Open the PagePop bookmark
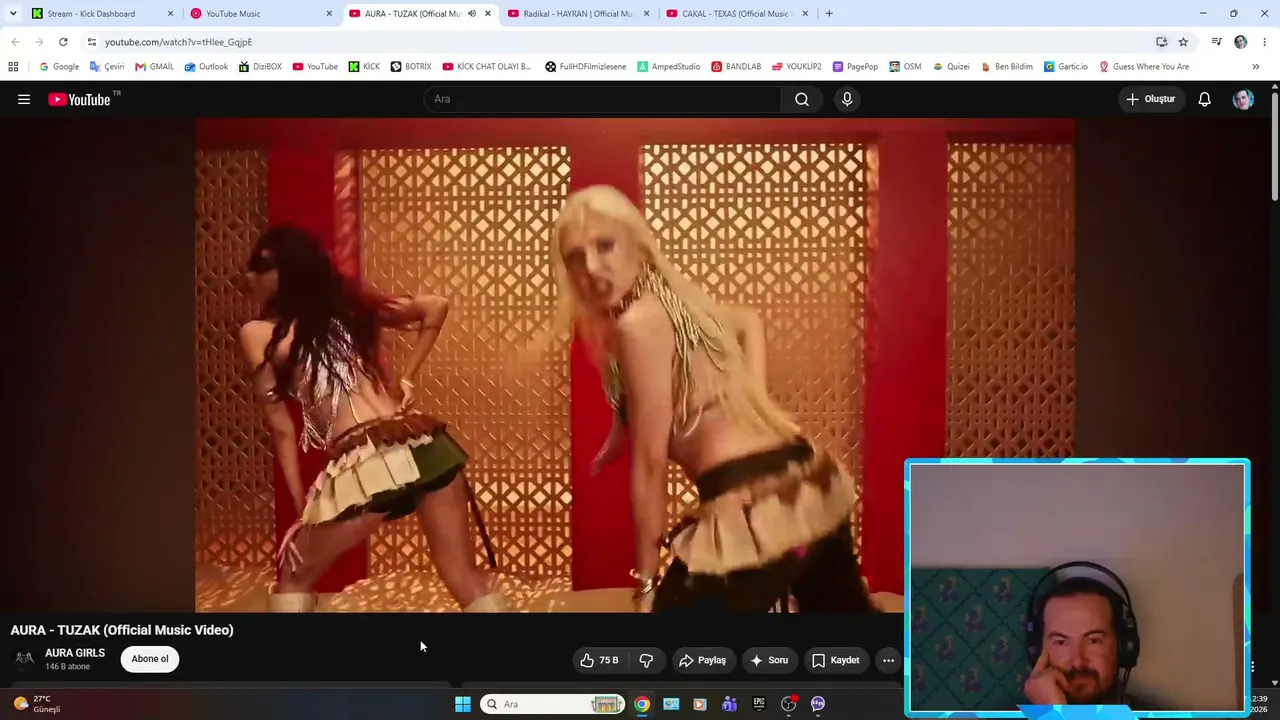 855,67
